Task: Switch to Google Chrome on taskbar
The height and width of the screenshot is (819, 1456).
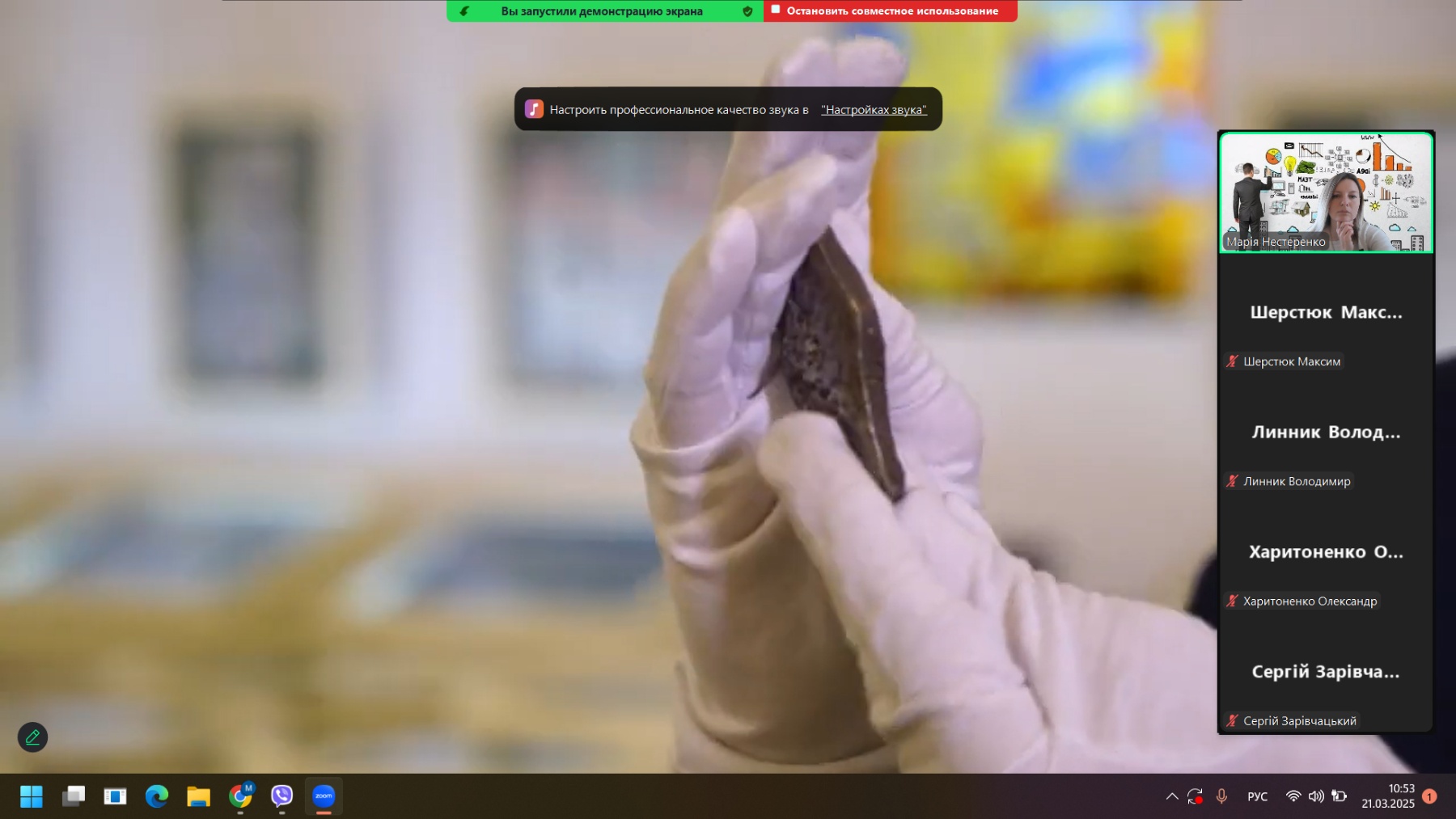Action: (240, 796)
